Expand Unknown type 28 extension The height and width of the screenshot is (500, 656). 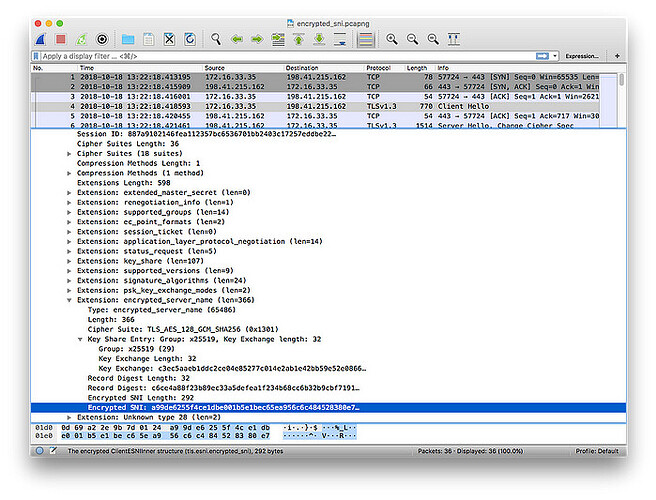tap(69, 418)
